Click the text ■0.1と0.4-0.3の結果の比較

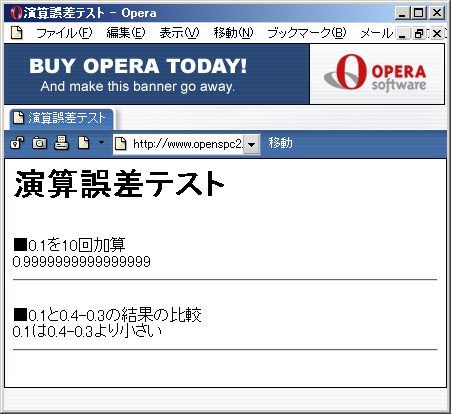[107, 315]
